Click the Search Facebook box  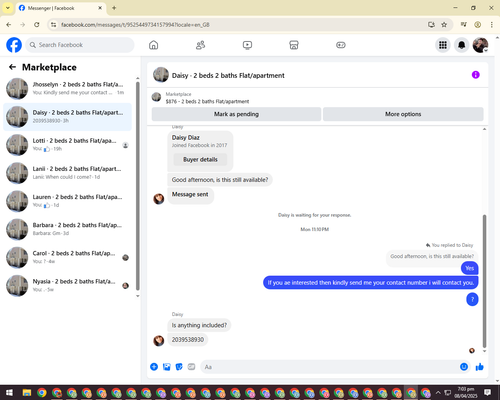(80, 45)
